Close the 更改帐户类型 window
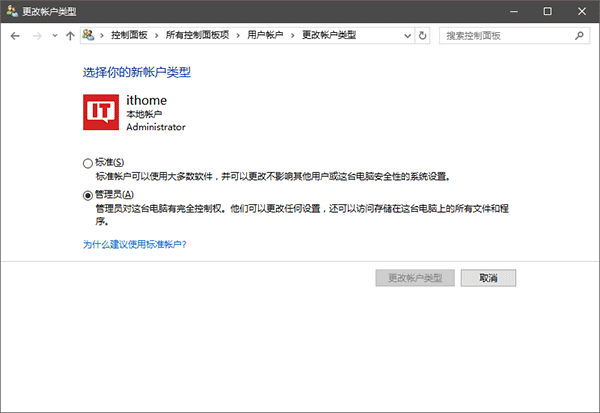Screen dimensions: 600x413 (x=582, y=11)
